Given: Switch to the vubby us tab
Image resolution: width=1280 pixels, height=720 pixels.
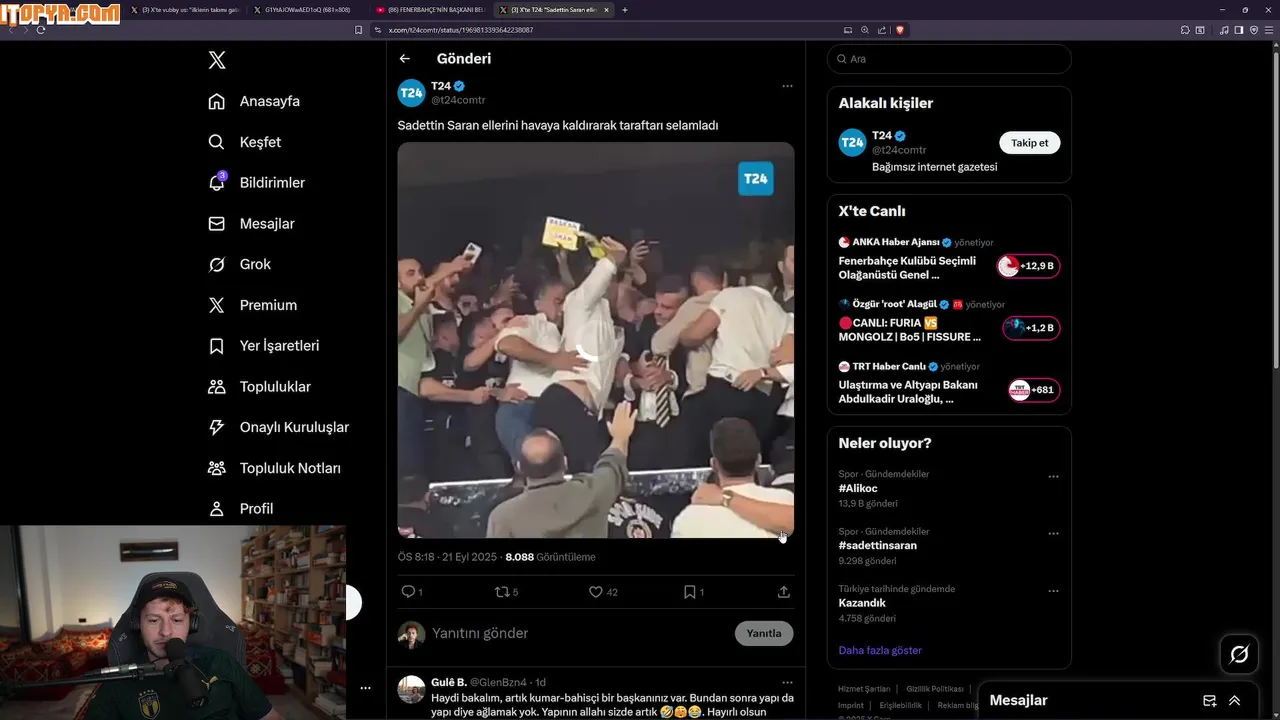Looking at the screenshot, I should tap(185, 10).
